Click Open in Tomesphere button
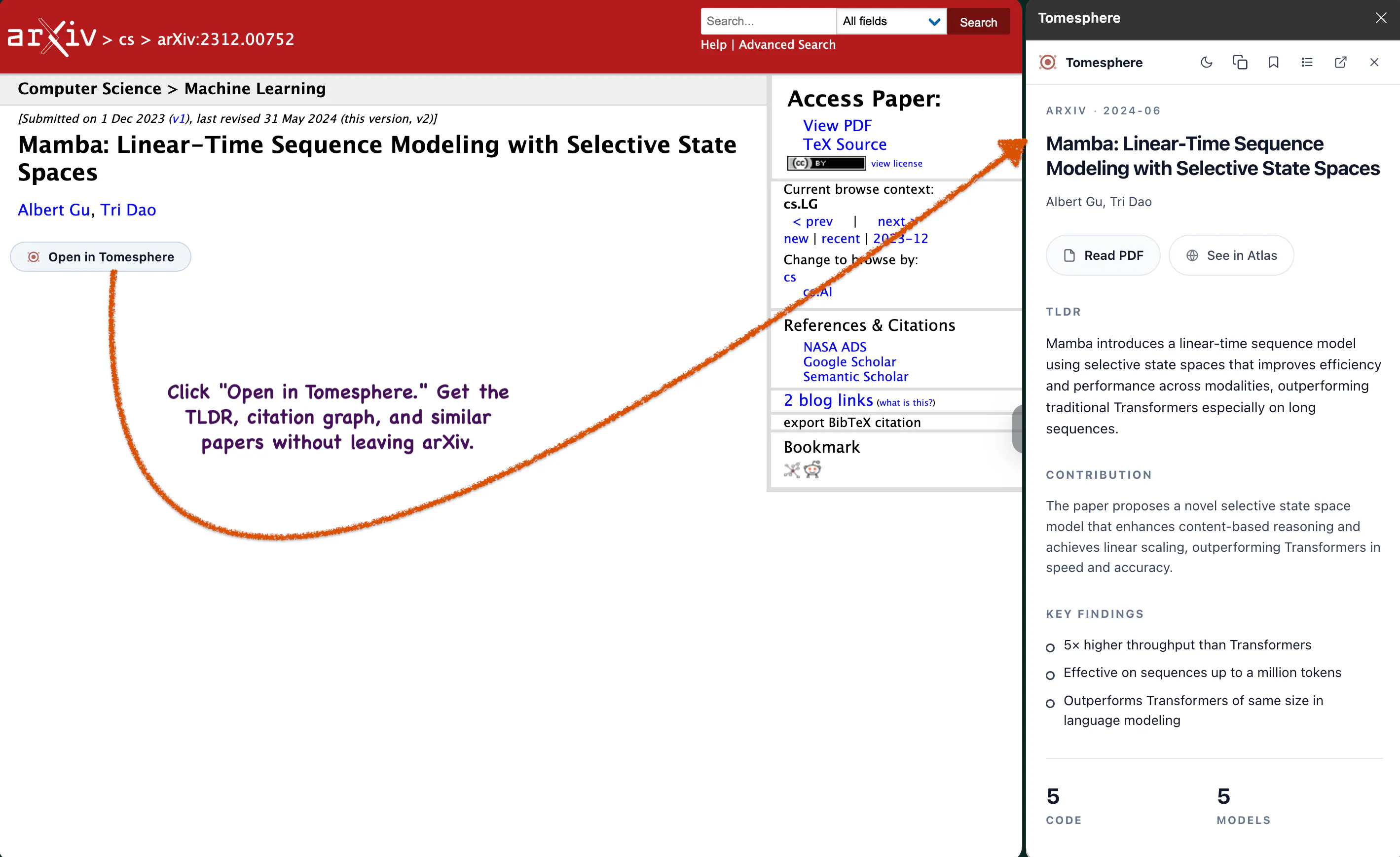1400x857 pixels. click(x=101, y=257)
